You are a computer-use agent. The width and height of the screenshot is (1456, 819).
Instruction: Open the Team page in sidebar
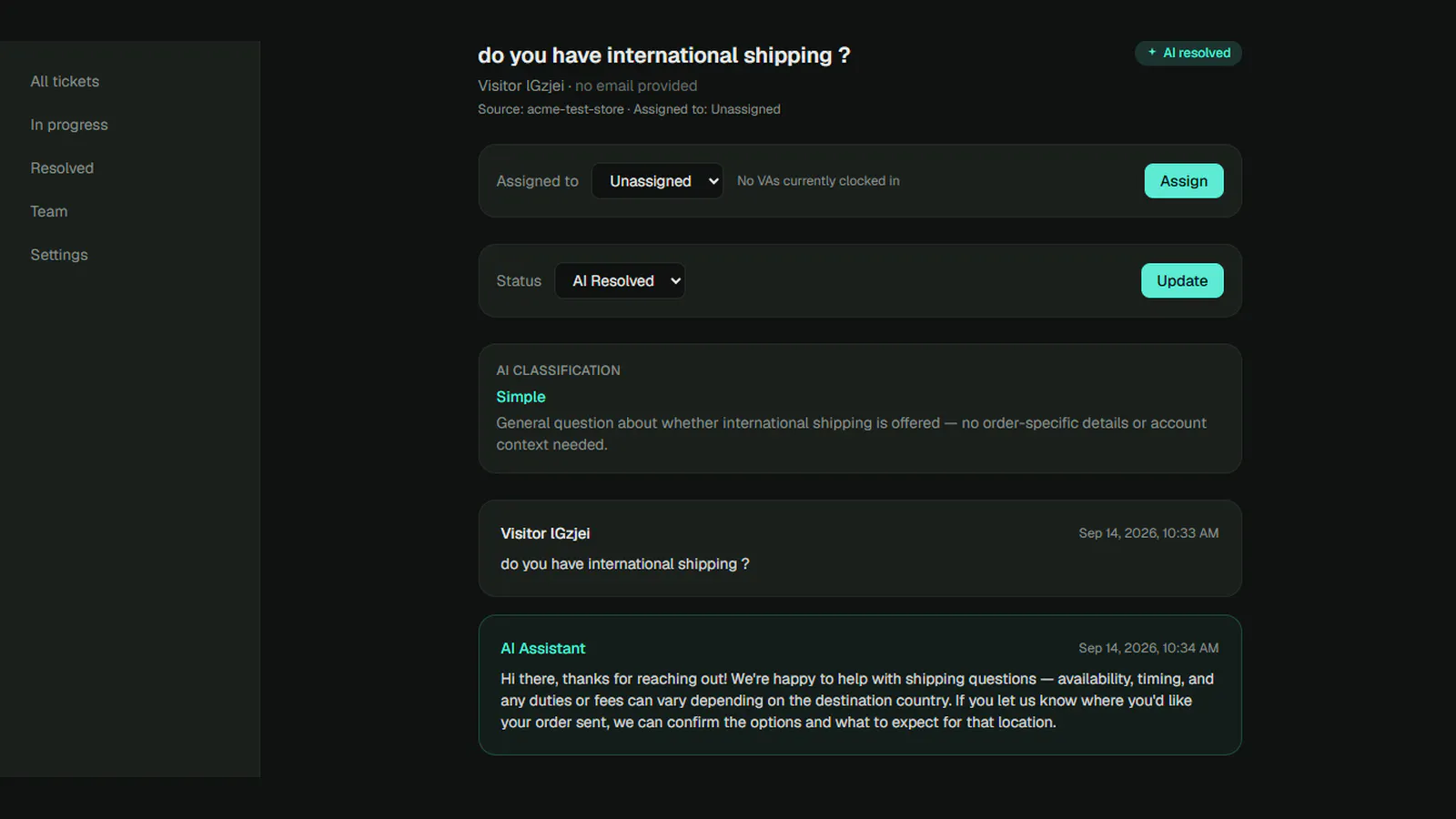(x=49, y=211)
